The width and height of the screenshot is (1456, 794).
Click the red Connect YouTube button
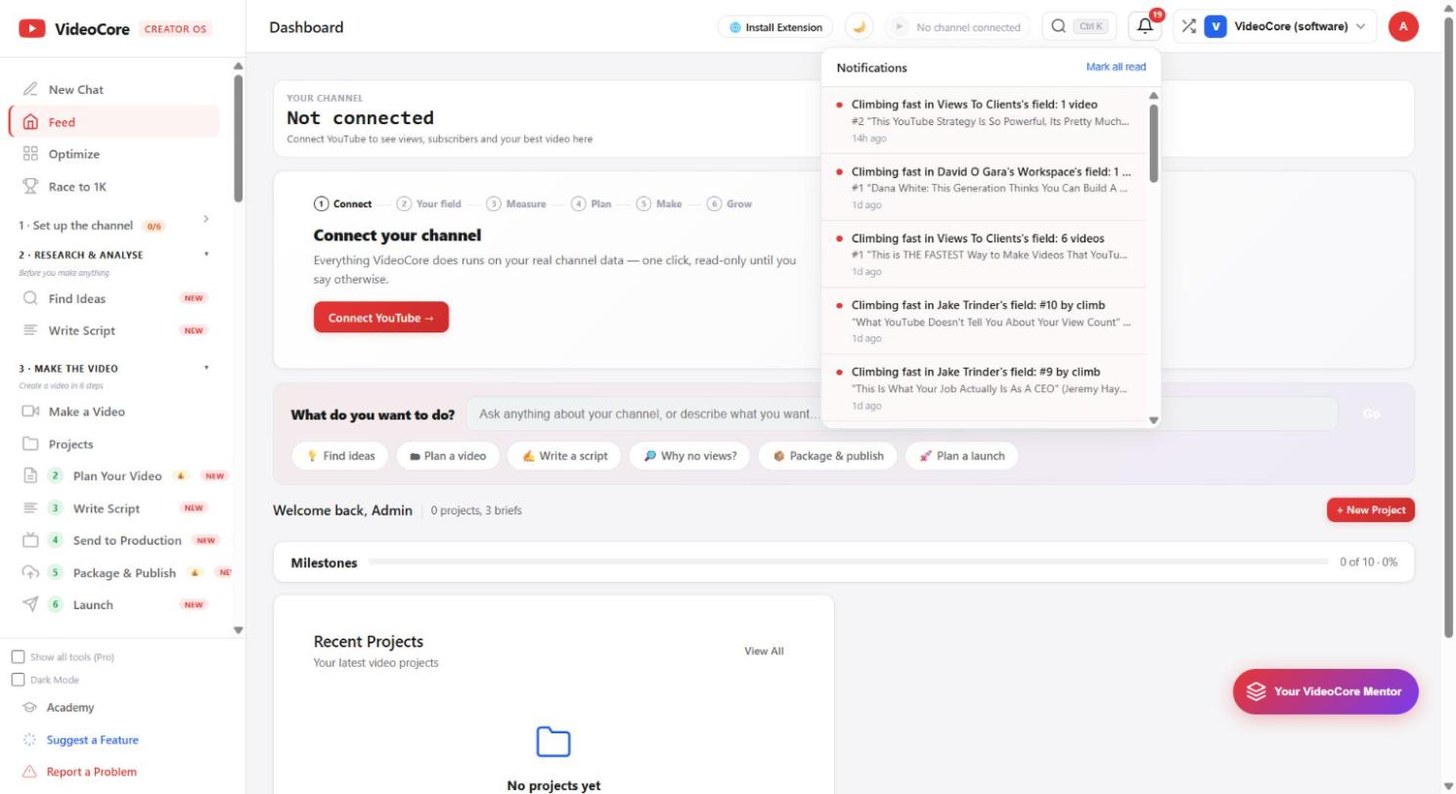pos(381,318)
